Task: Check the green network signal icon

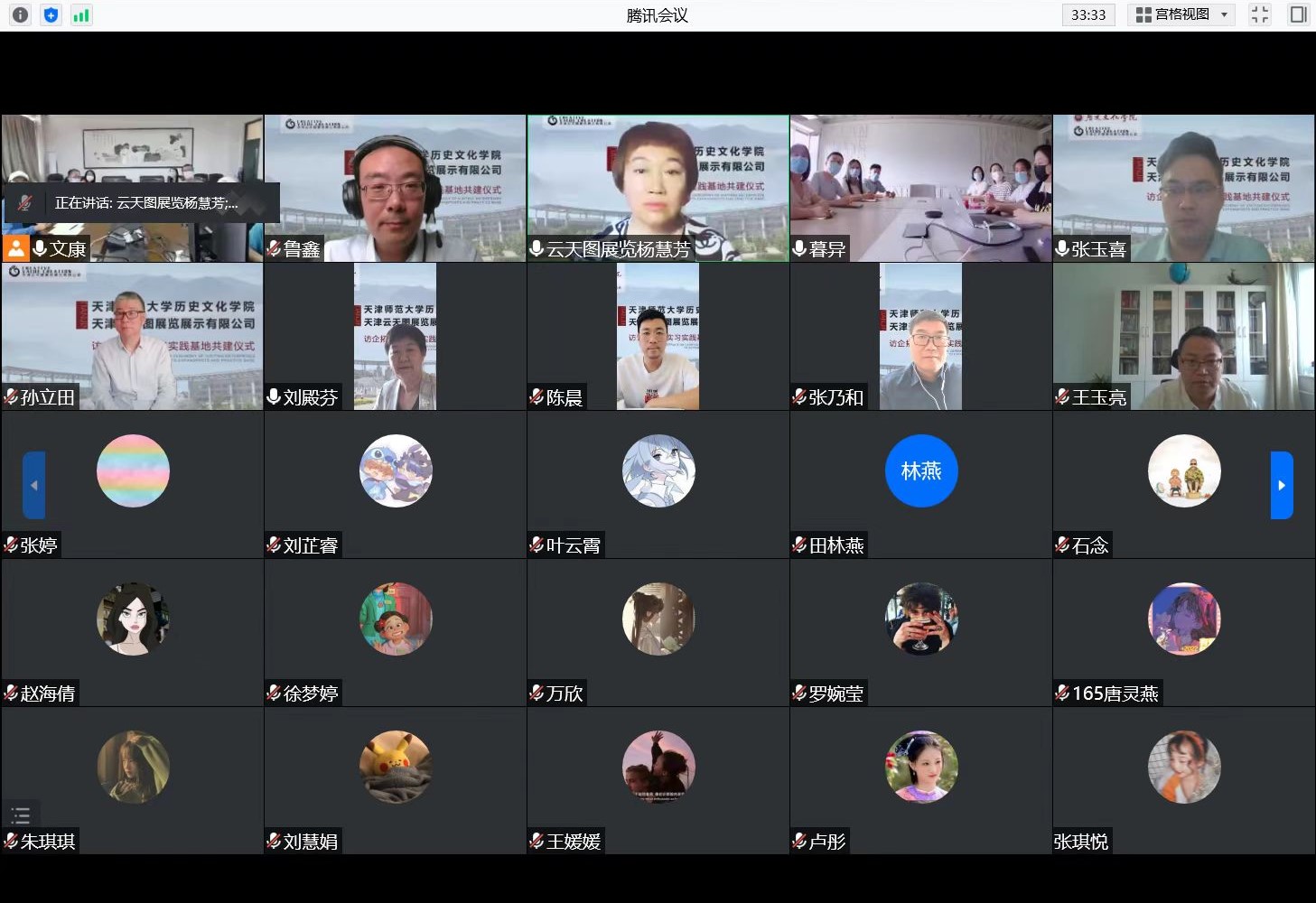Action: pos(81,15)
